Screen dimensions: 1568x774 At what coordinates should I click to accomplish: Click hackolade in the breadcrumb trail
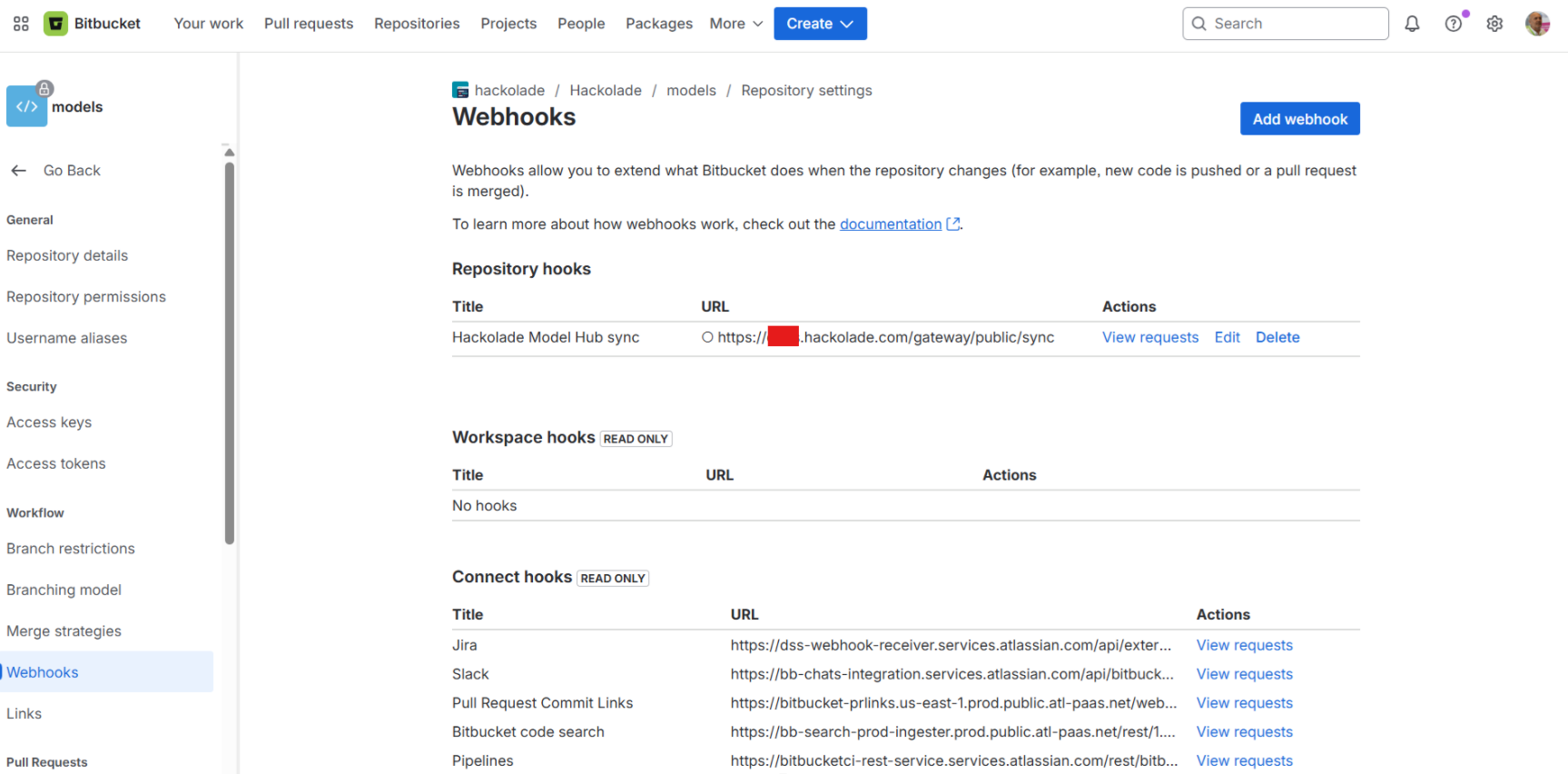tap(509, 90)
